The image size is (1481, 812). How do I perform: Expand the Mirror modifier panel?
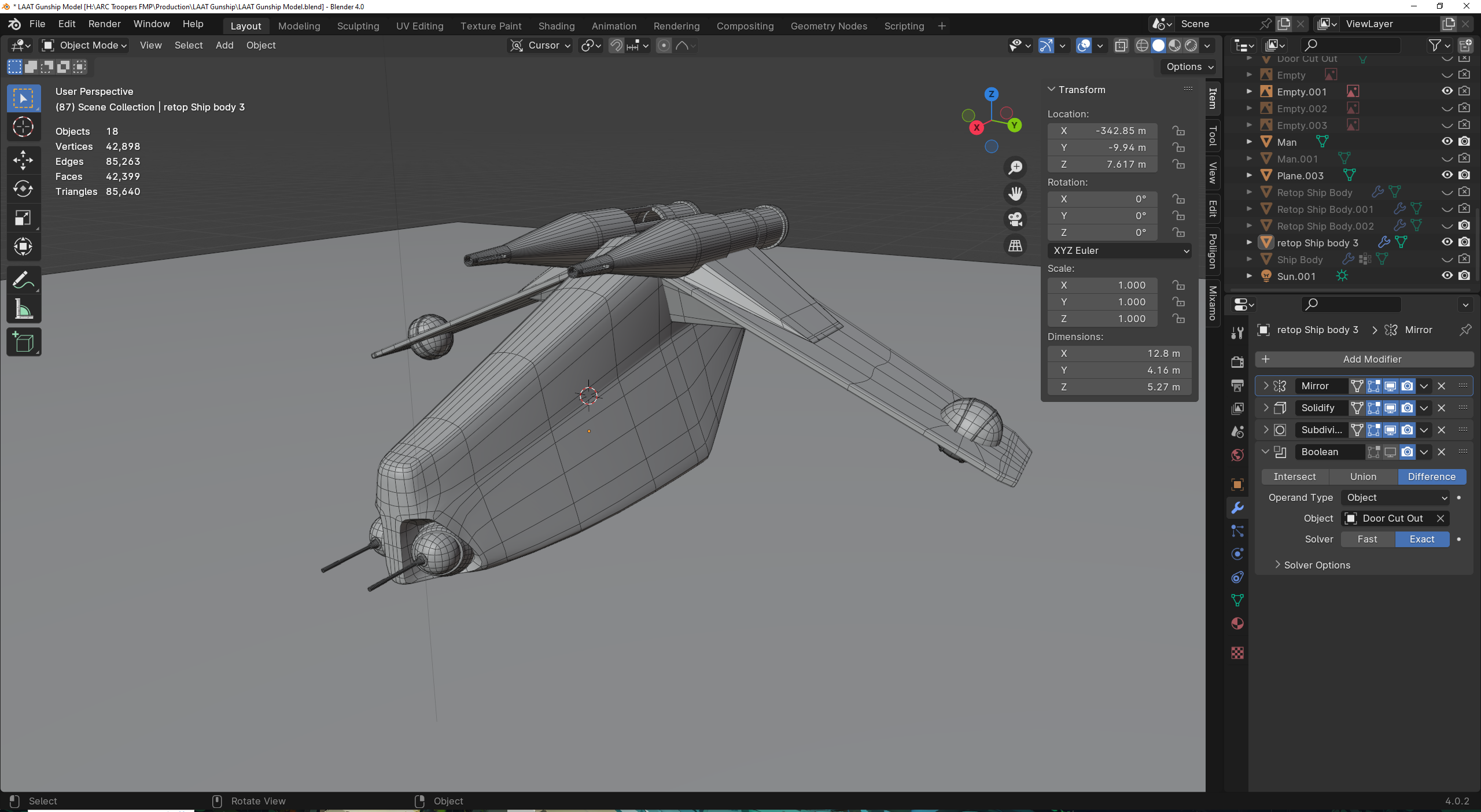(x=1266, y=386)
